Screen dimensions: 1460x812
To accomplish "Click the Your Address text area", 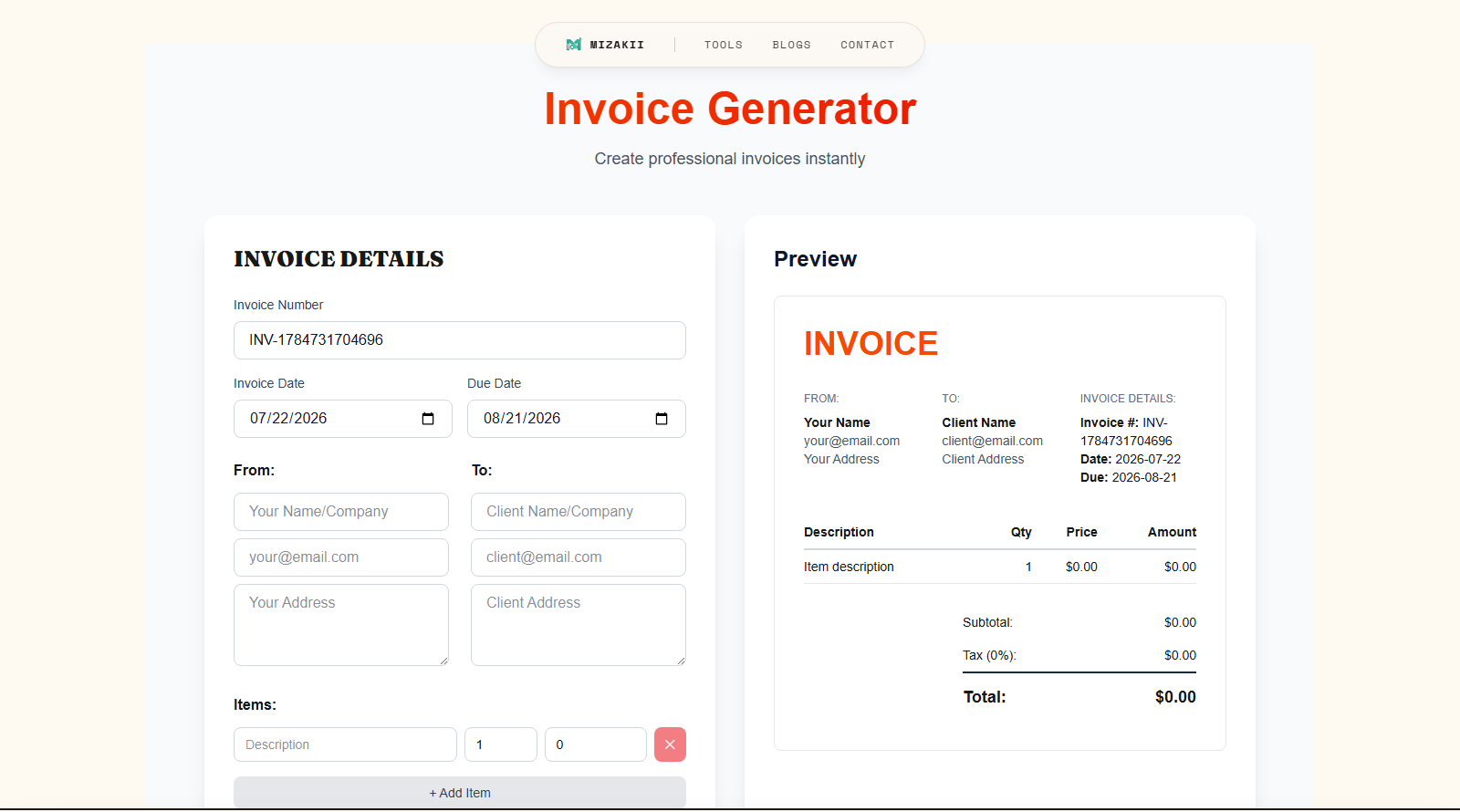I will 341,625.
